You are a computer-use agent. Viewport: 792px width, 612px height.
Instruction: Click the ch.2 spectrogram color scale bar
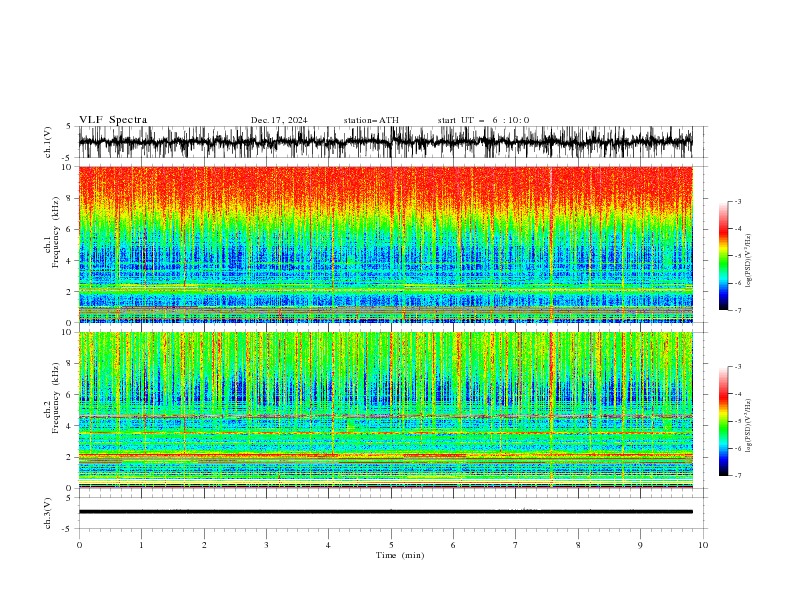723,421
